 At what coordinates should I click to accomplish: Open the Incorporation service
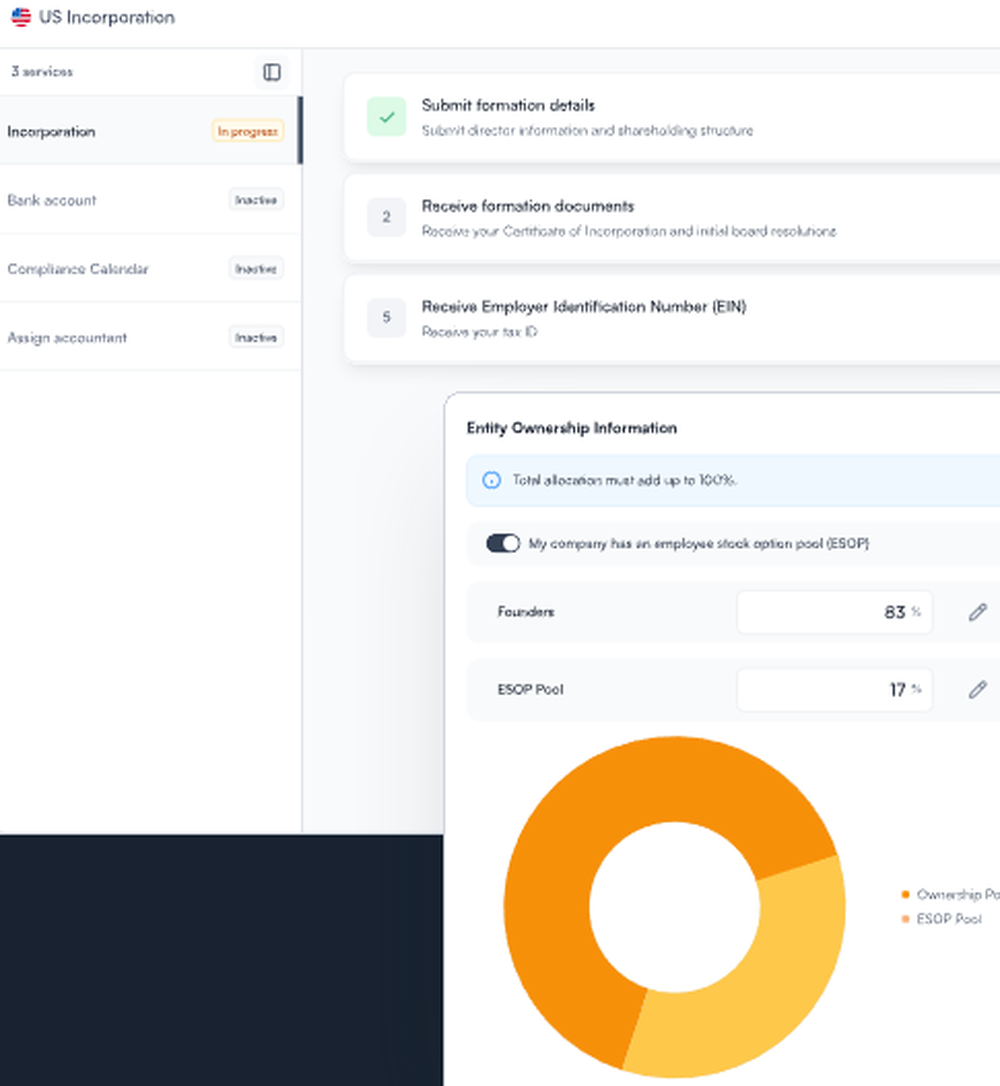pos(150,131)
